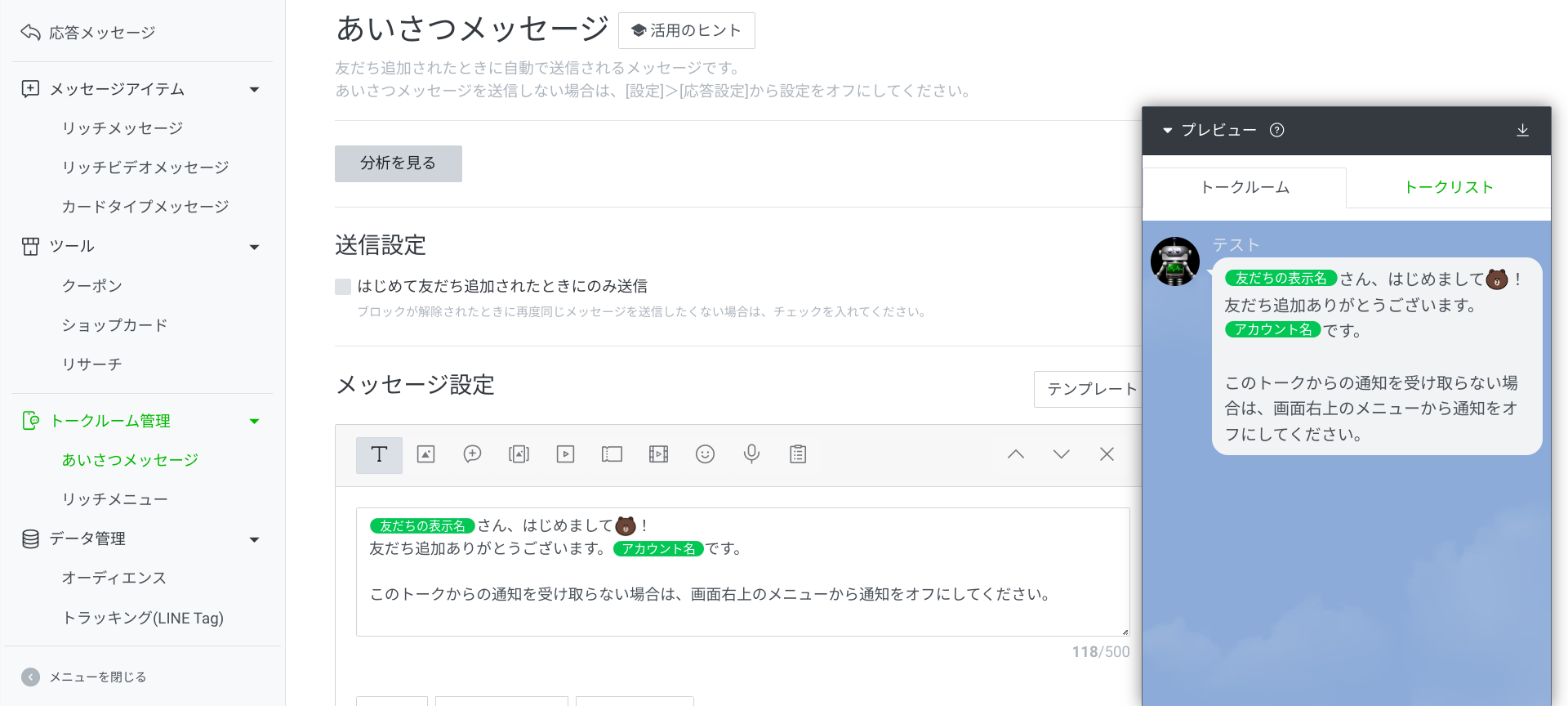Open リッチメニュー menu item
The image size is (1568, 706).
[115, 499]
